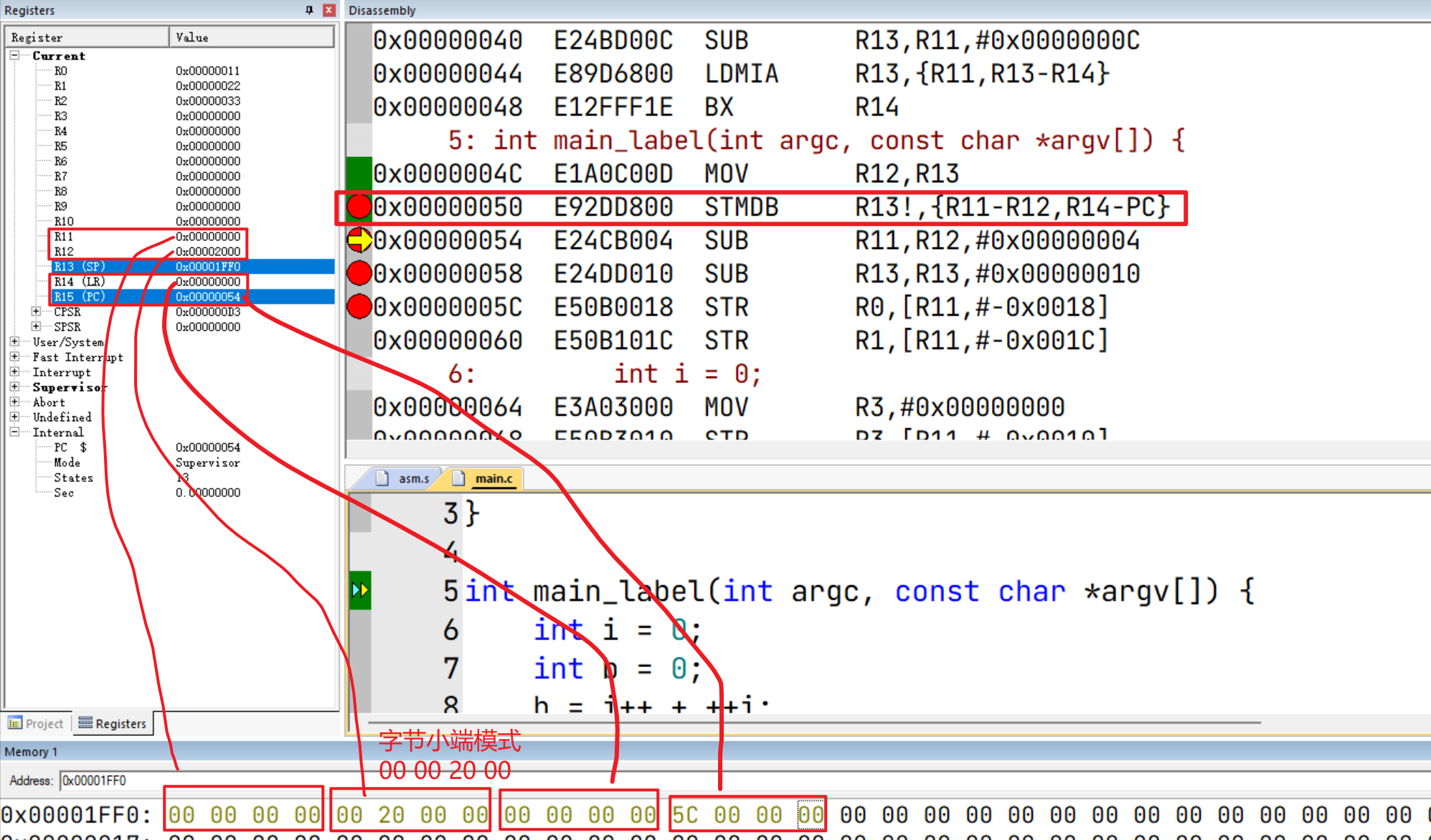The height and width of the screenshot is (840, 1431).
Task: Click the R13 value 0x00001FF0
Action: [208, 266]
